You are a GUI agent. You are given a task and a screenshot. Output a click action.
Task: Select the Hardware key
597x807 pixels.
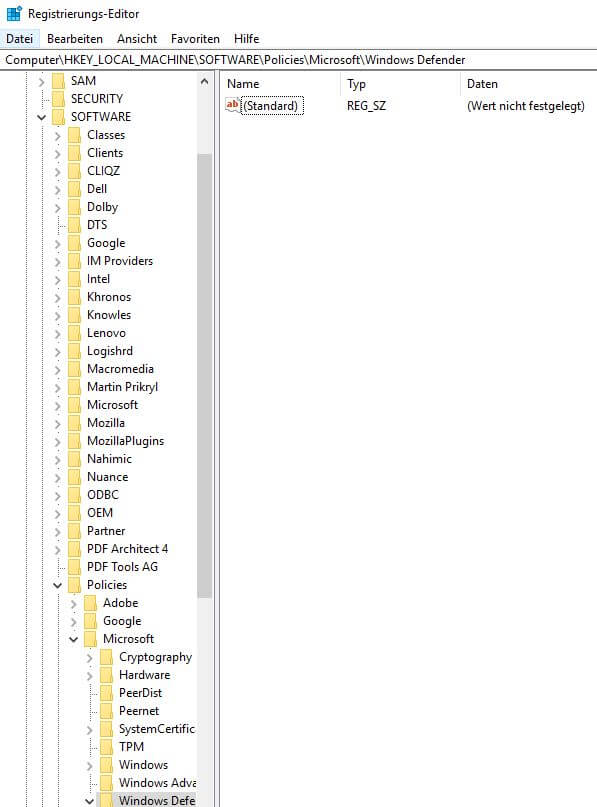point(145,675)
